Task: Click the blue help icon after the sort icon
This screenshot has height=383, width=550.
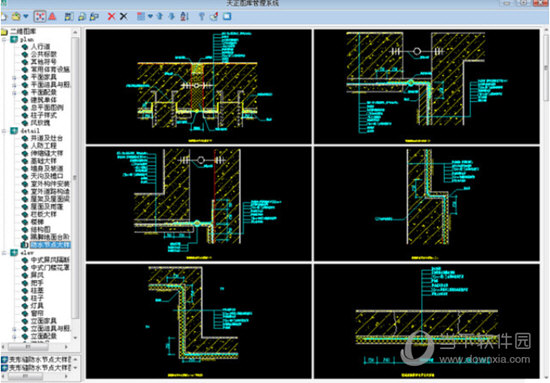Action: tap(201, 16)
